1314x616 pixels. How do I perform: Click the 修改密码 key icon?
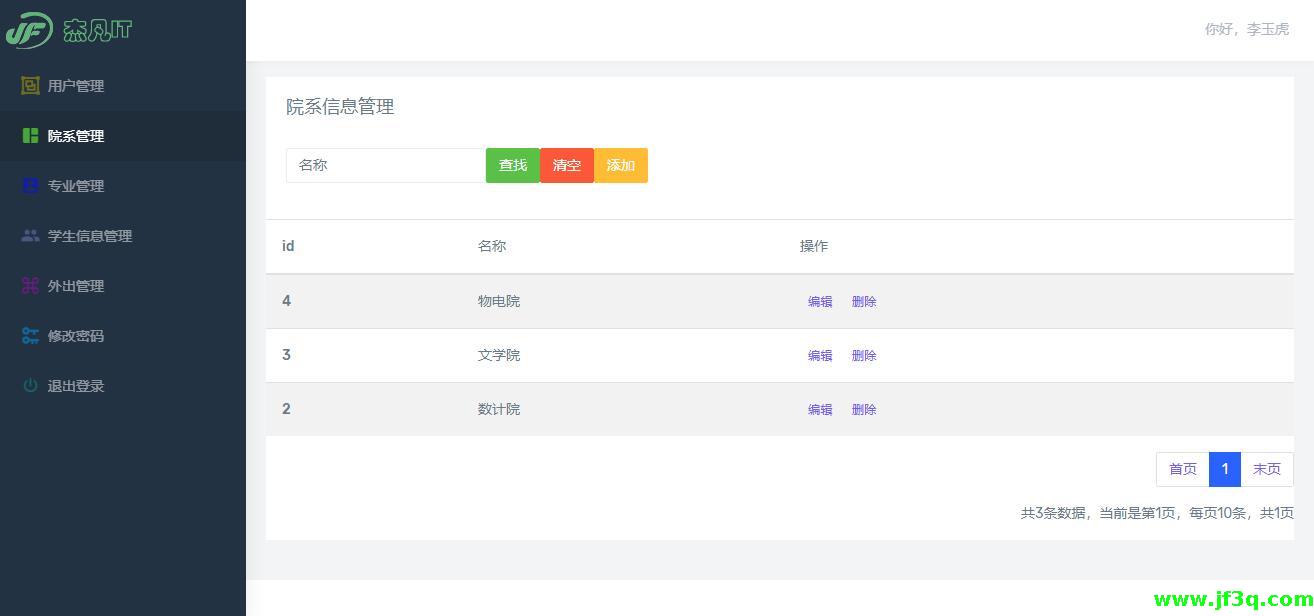coord(30,336)
